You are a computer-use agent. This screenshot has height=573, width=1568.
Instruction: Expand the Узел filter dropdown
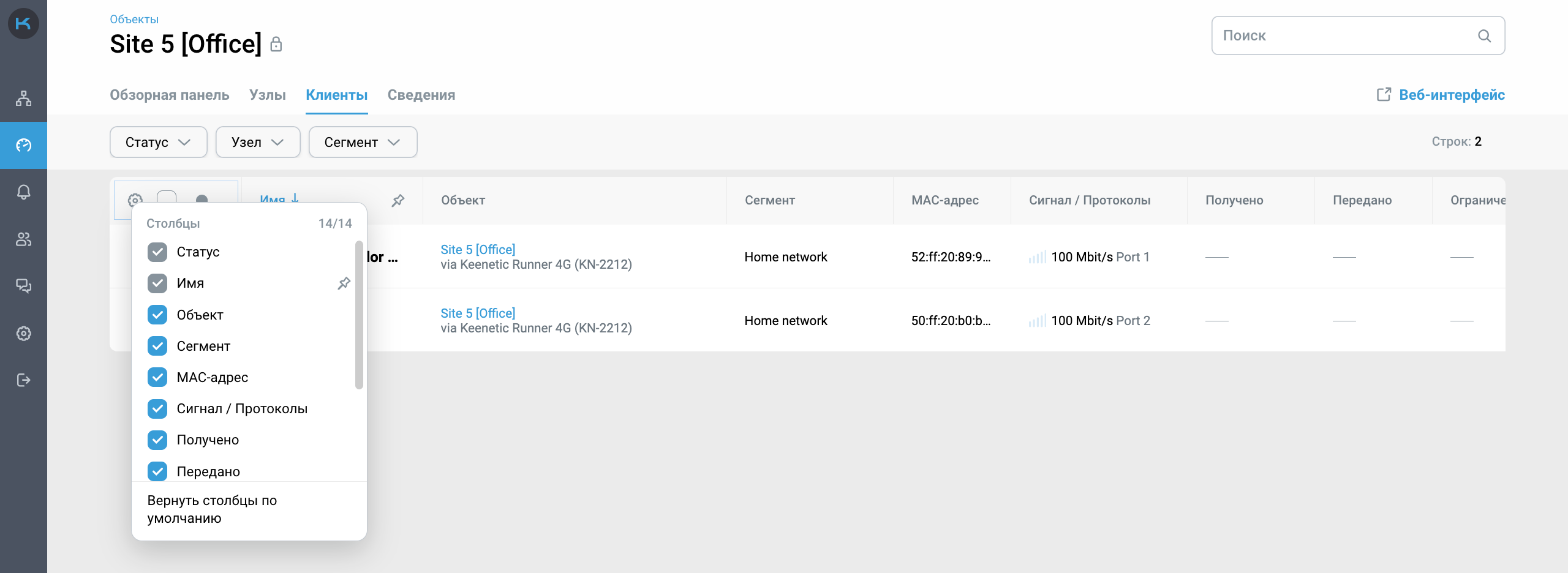point(257,142)
